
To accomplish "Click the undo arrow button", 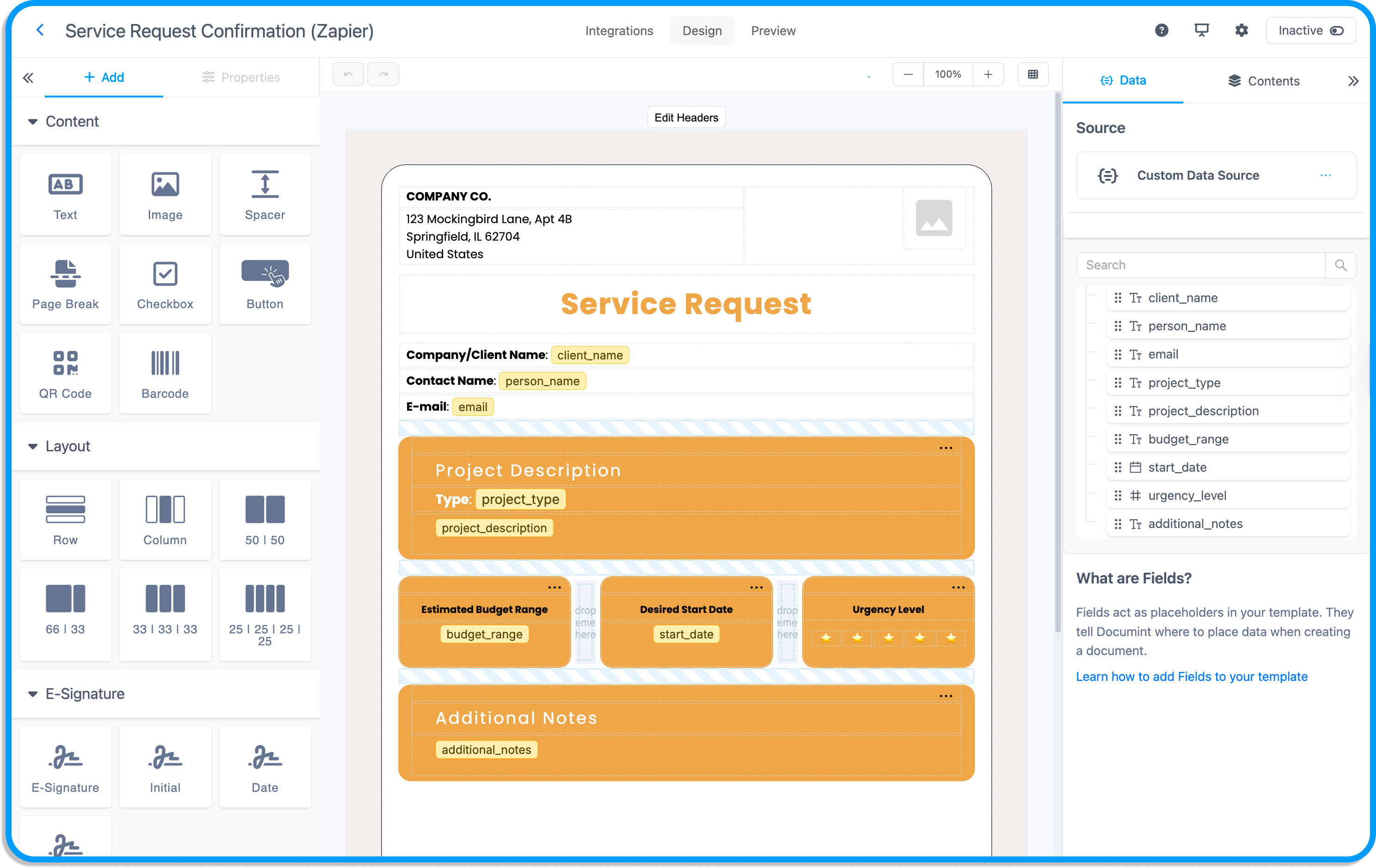I will [348, 74].
